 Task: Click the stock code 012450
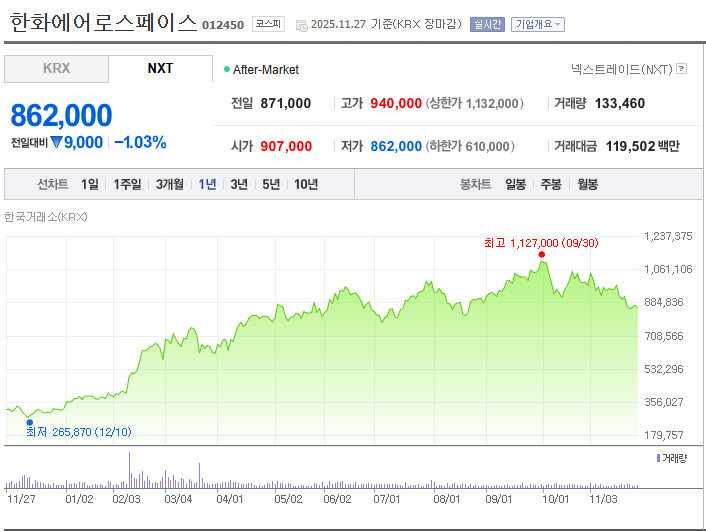pyautogui.click(x=223, y=25)
